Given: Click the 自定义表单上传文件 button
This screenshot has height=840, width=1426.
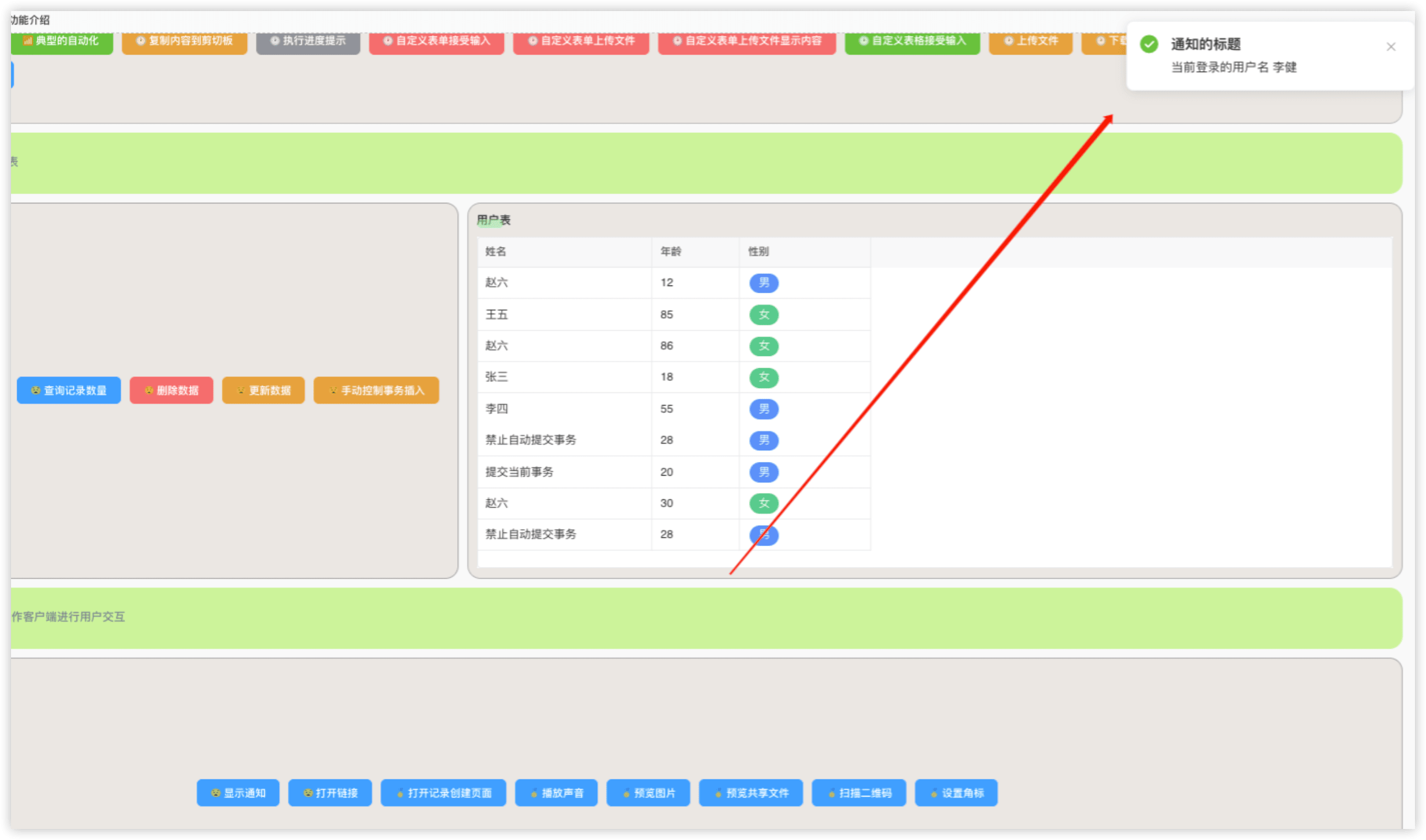Looking at the screenshot, I should tap(581, 41).
